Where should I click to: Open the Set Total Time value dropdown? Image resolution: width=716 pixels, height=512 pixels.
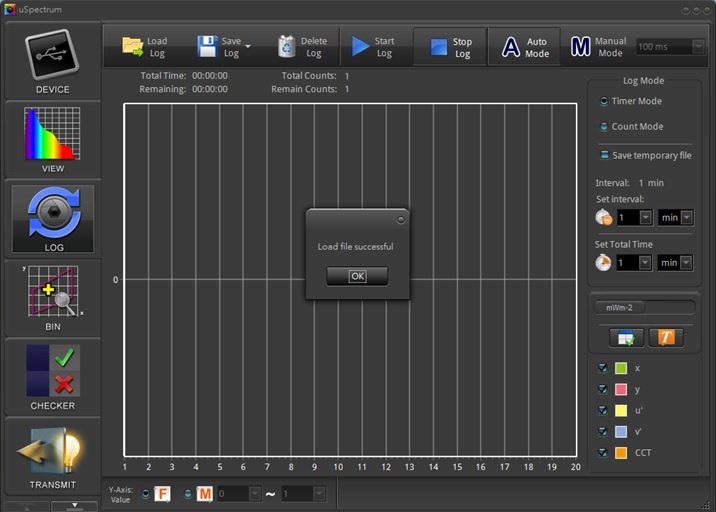click(645, 263)
